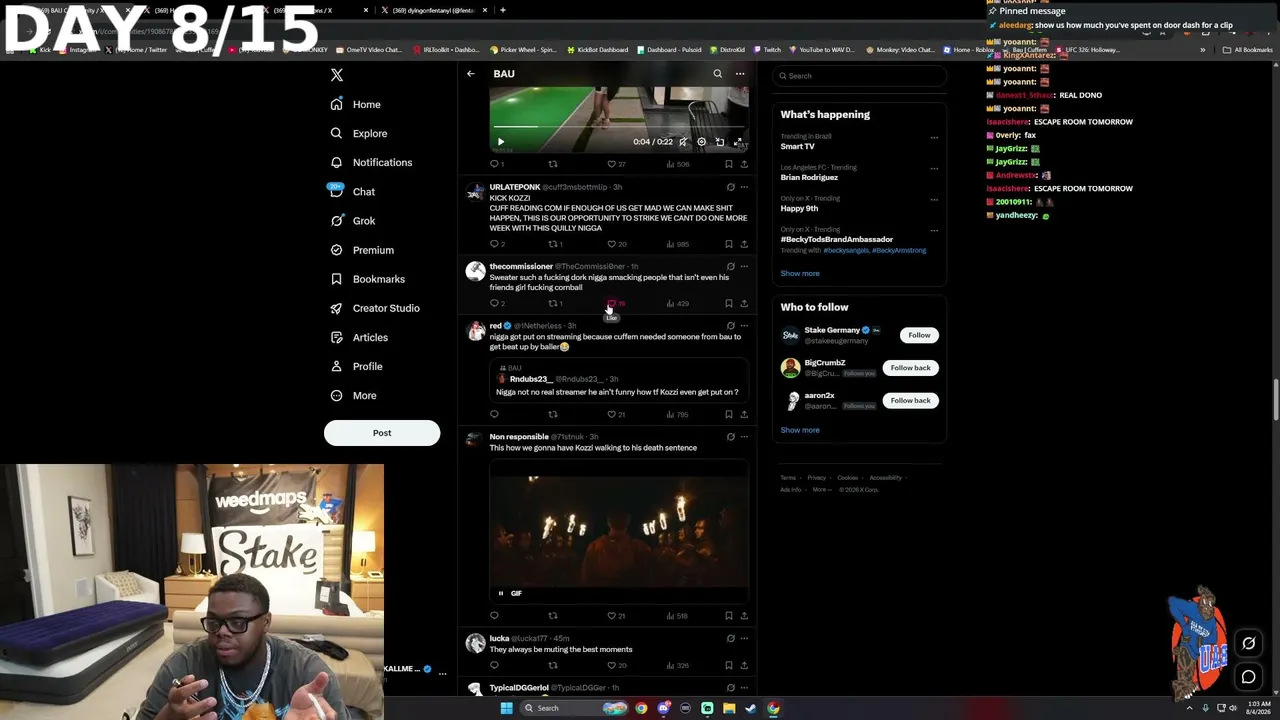This screenshot has width=1280, height=720.
Task: Open the #BeckyTodsBrandAmbassador trend
Action: click(x=837, y=240)
